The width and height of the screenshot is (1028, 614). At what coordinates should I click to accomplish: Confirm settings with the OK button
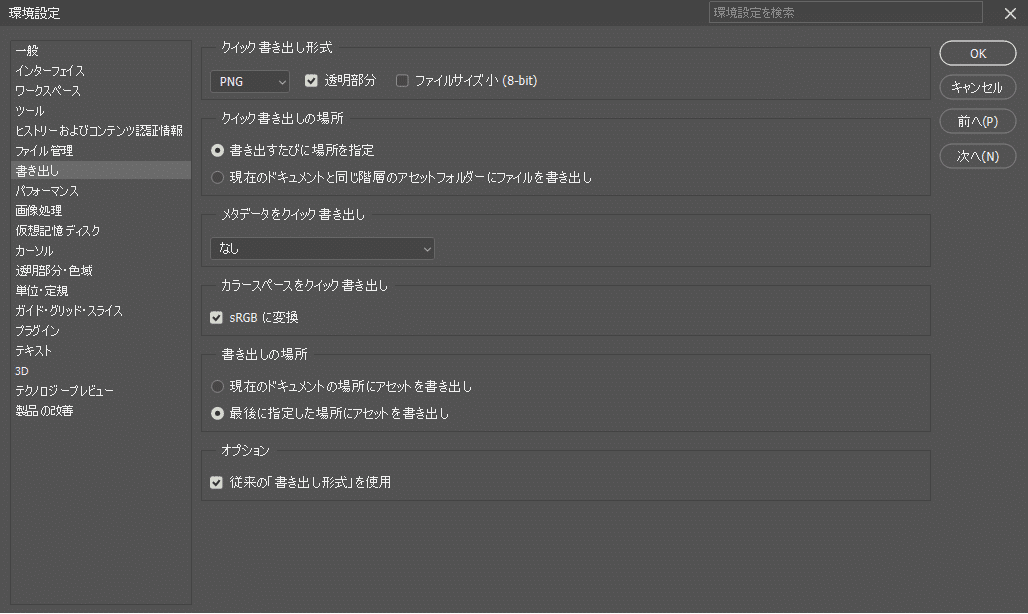978,54
